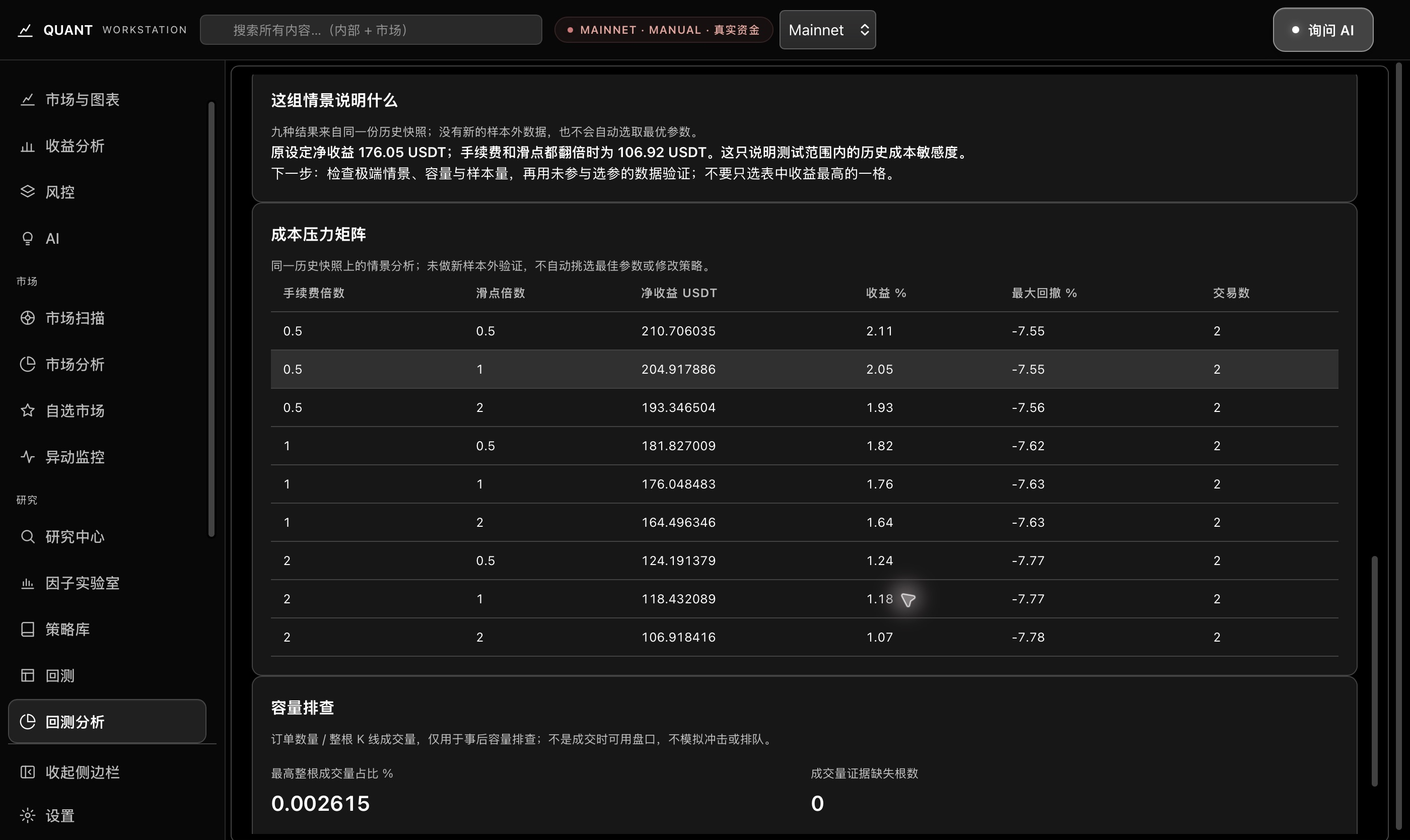Click the 风控 layers icon
Viewport: 1410px width, 840px height.
pos(27,192)
